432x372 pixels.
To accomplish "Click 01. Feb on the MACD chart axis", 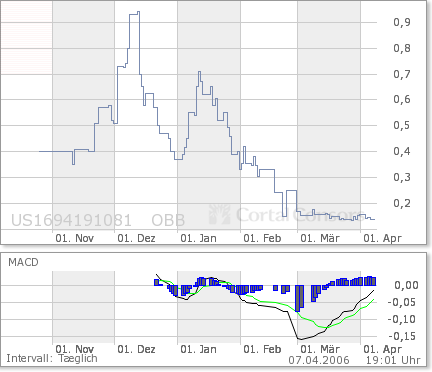I will click(262, 349).
